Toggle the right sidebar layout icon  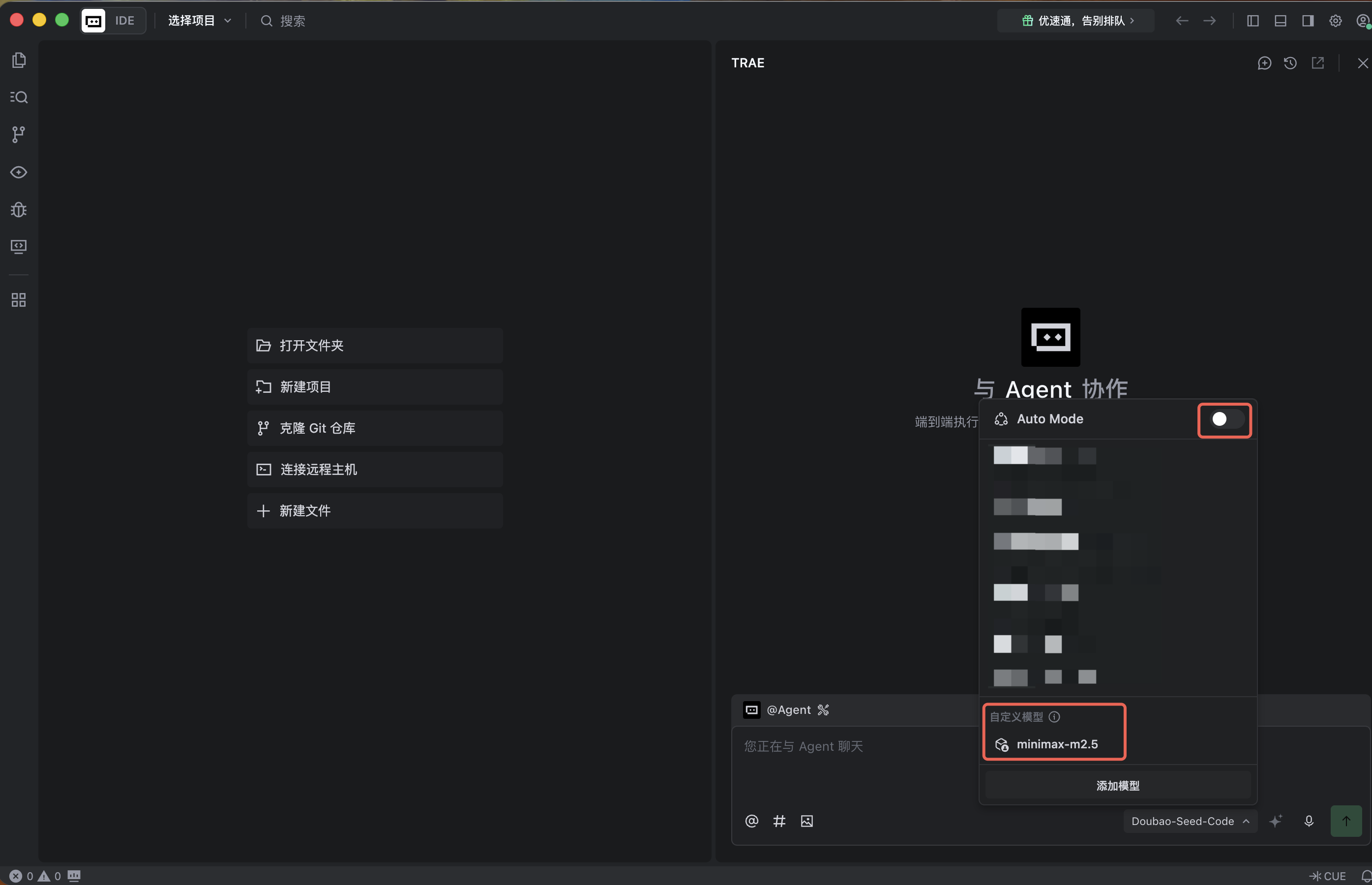click(1308, 21)
